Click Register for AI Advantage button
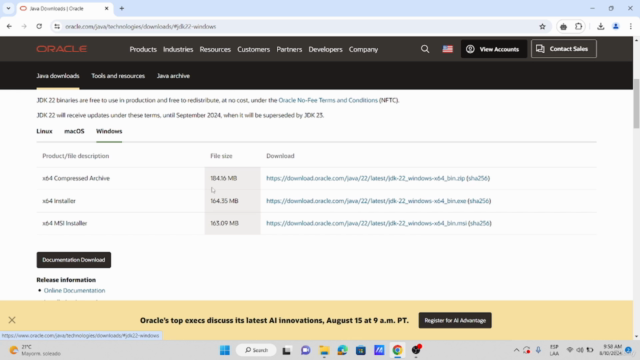 (x=455, y=320)
